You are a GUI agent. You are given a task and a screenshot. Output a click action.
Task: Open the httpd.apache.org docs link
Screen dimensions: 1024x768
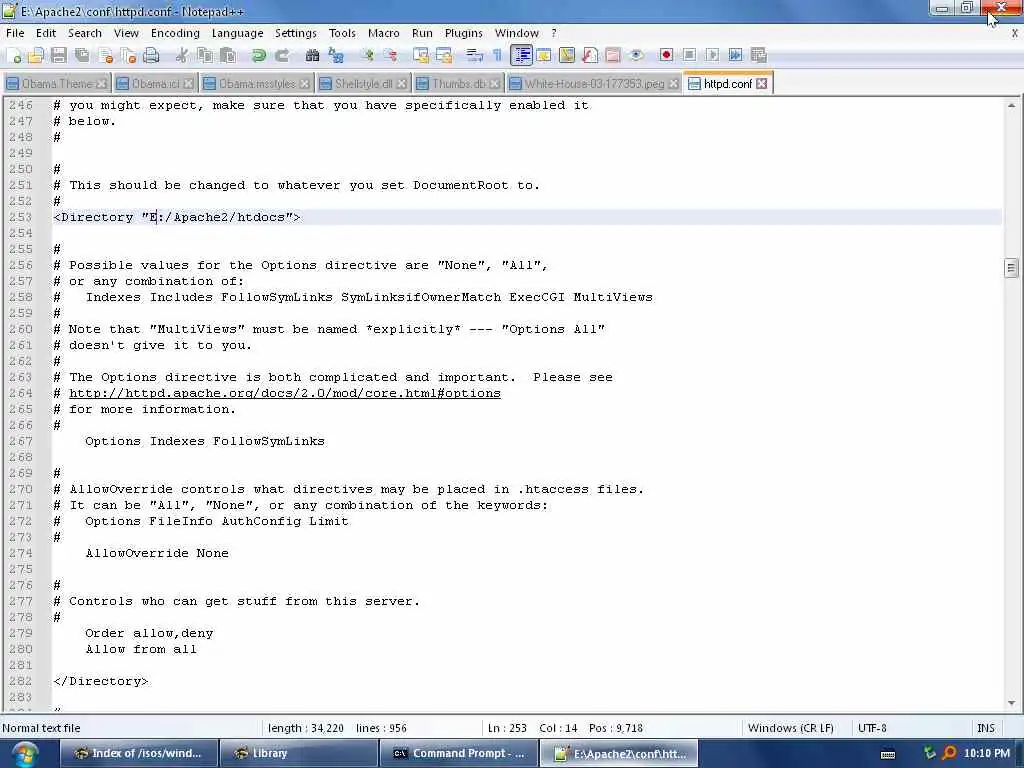285,393
